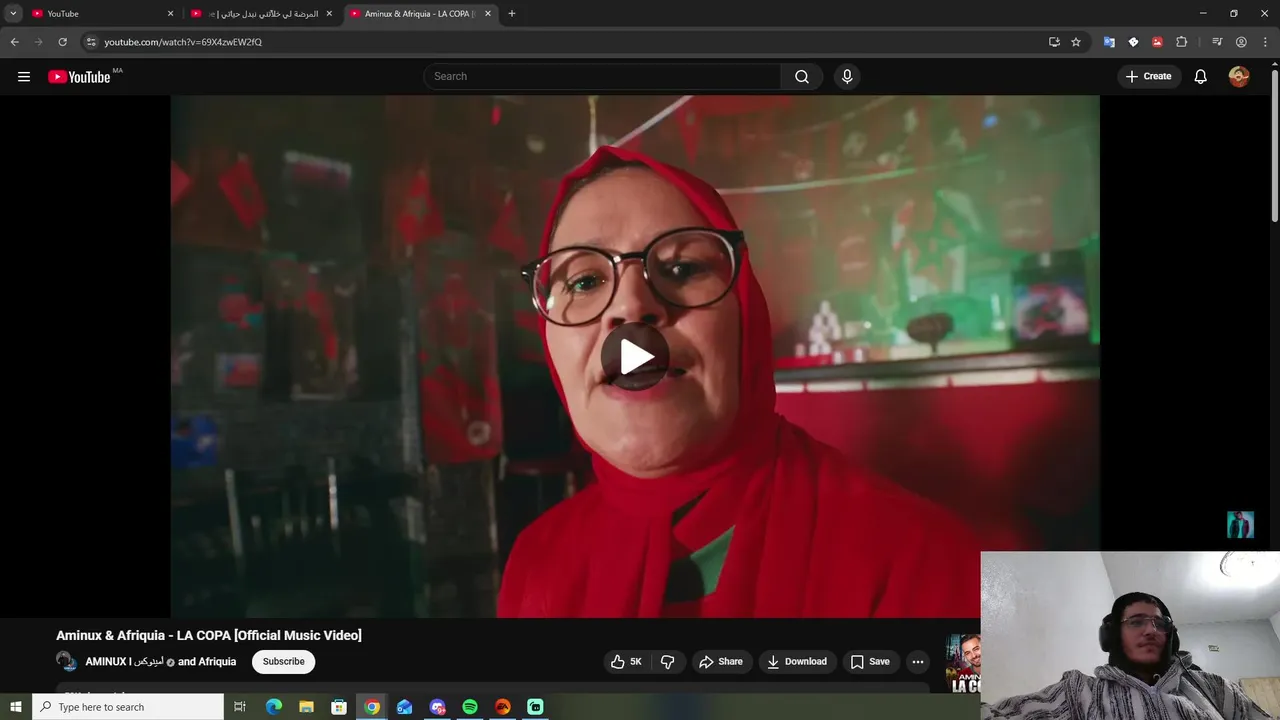Click the address bar URL

pyautogui.click(x=183, y=42)
